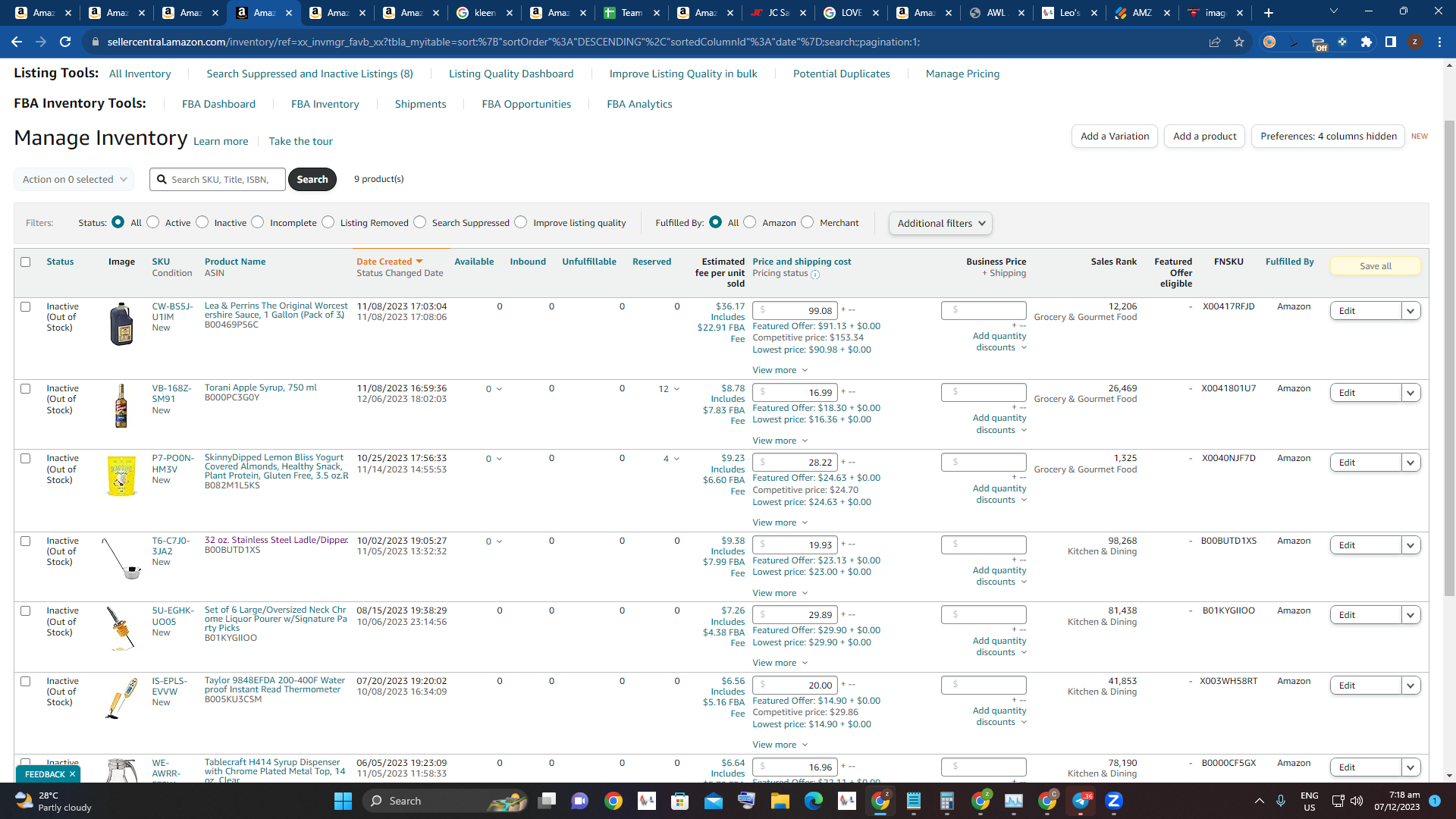
Task: Dismiss the Feedback tab with its X
Action: pos(72,774)
